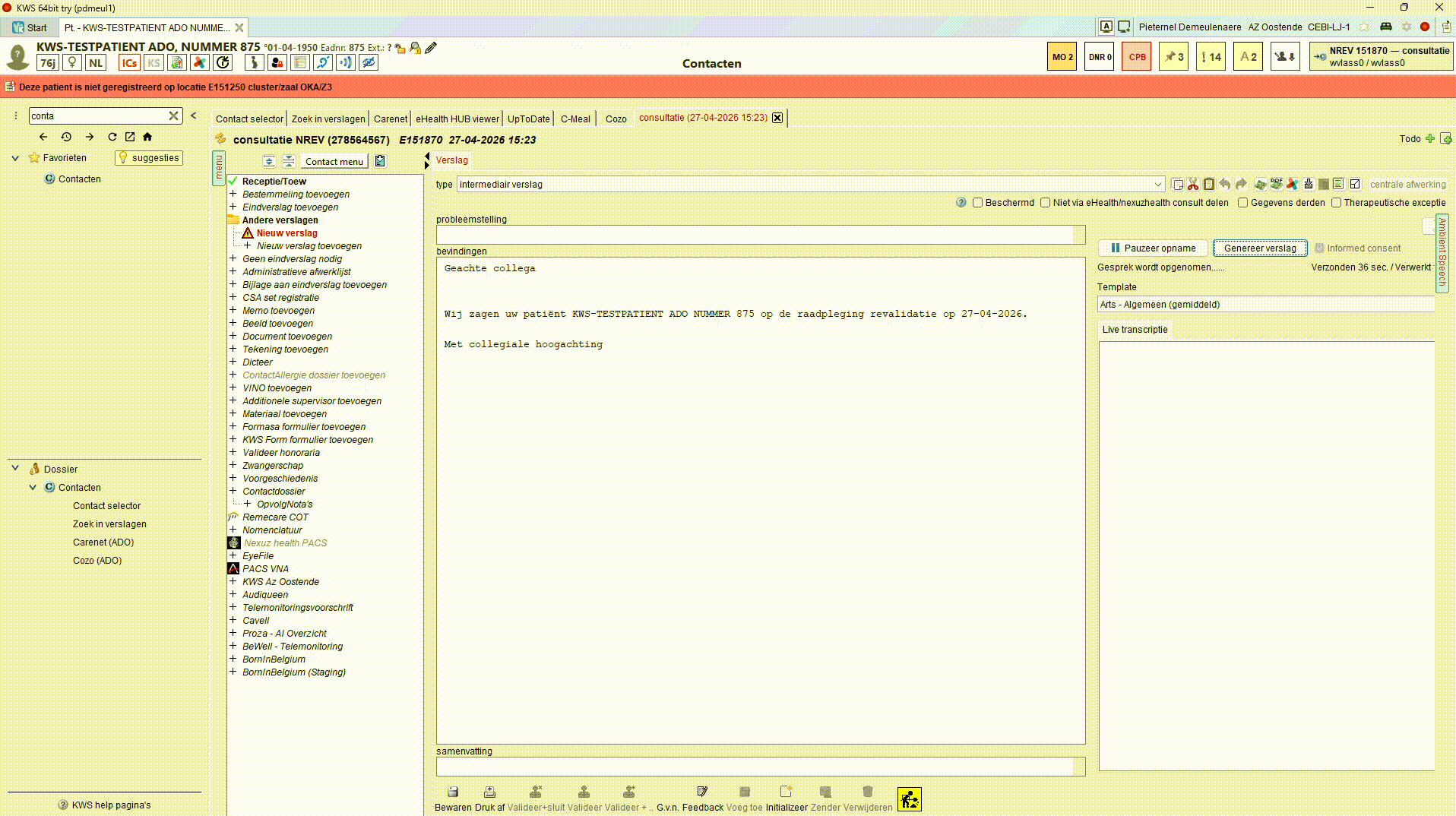Click the Feedback icon in bottom toolbar

click(x=702, y=792)
